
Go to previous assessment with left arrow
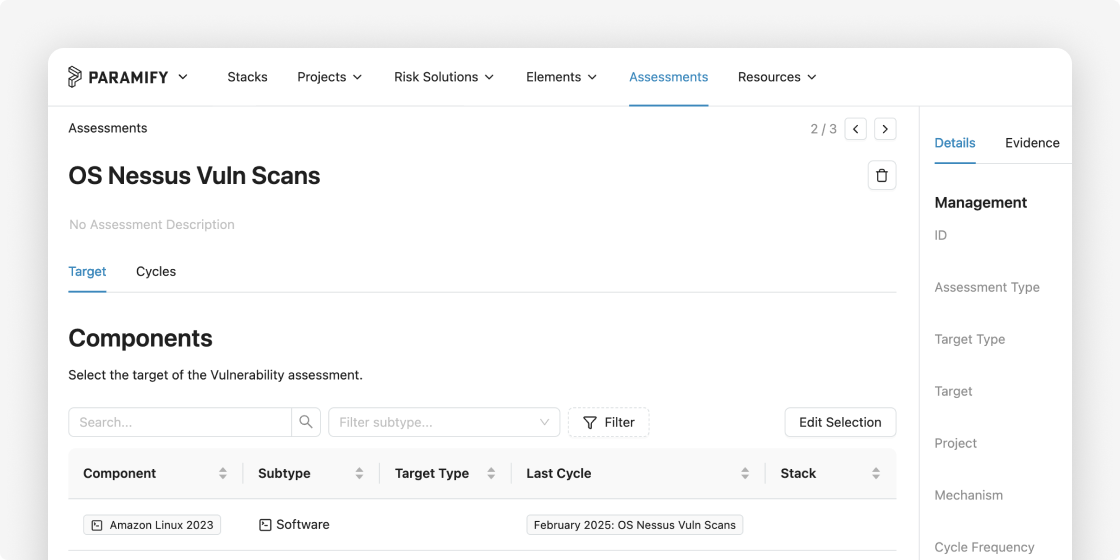(856, 129)
